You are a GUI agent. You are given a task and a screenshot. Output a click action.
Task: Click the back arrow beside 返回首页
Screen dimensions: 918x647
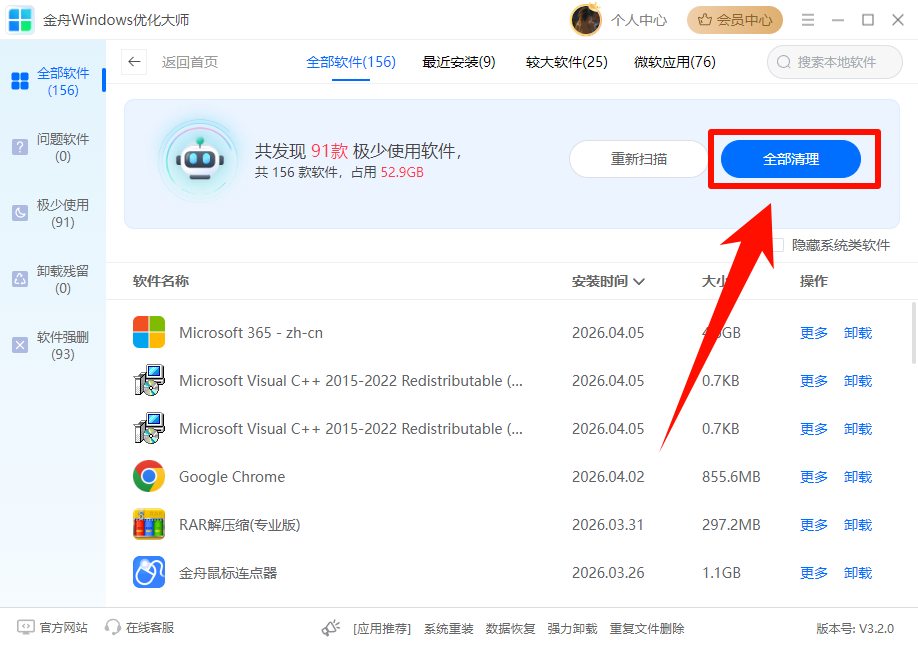(134, 61)
